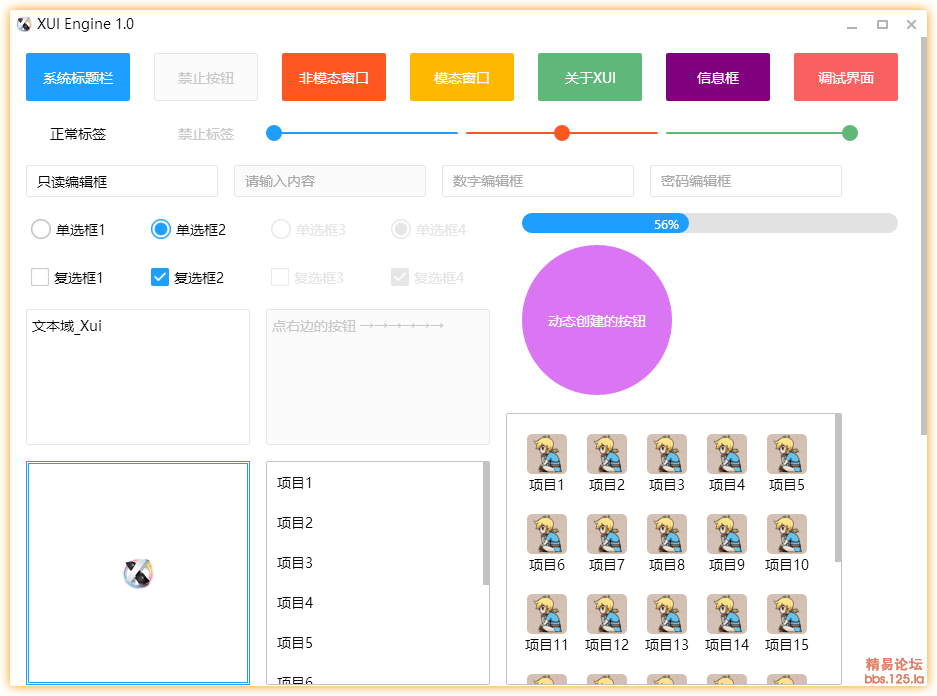The width and height of the screenshot is (937, 696).
Task: Select the 项目3 thumbnail icon
Action: (667, 454)
